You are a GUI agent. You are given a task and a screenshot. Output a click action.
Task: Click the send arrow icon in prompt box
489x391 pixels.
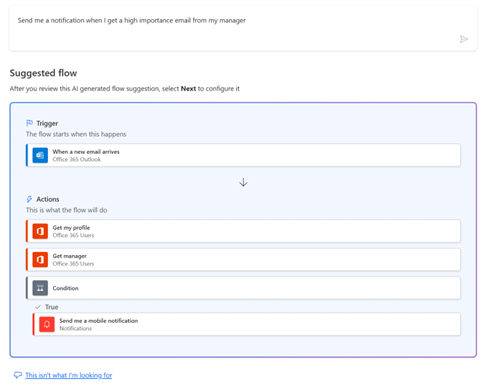click(x=464, y=39)
